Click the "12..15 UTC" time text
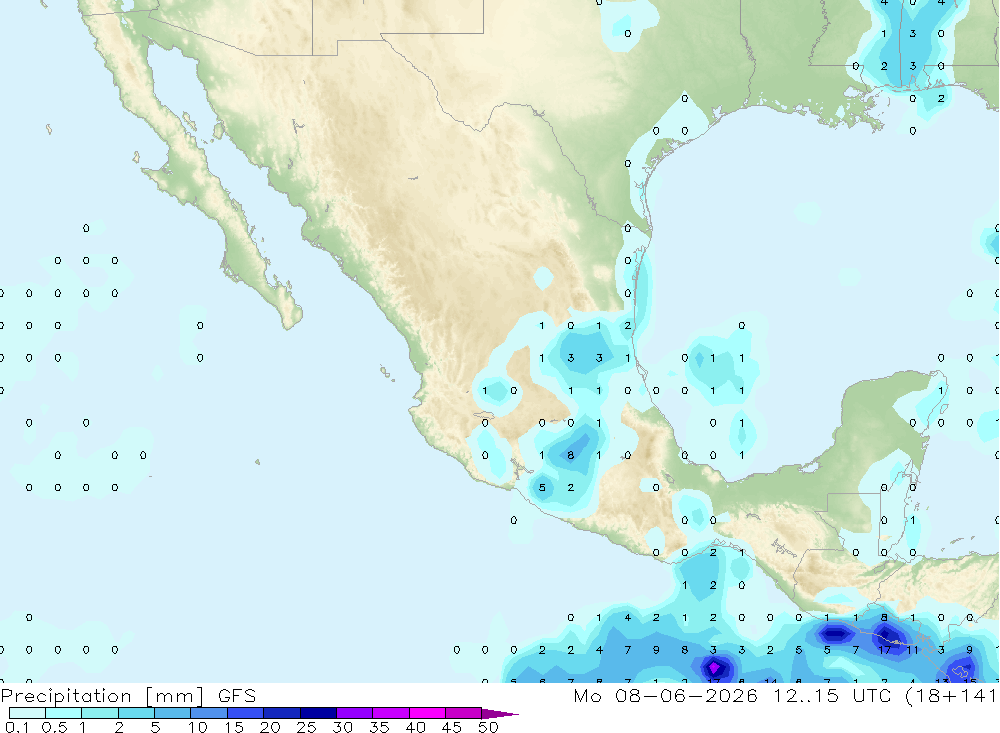This screenshot has height=733, width=1000. pos(832,695)
